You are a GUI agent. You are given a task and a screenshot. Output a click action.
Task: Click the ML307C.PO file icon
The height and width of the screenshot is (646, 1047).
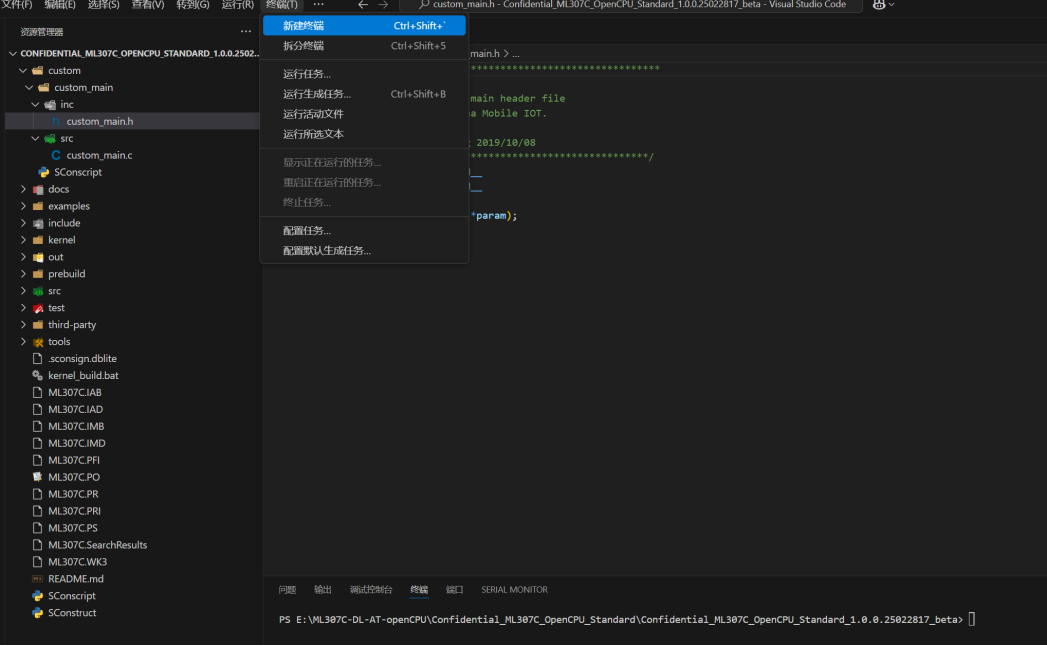pyautogui.click(x=37, y=477)
